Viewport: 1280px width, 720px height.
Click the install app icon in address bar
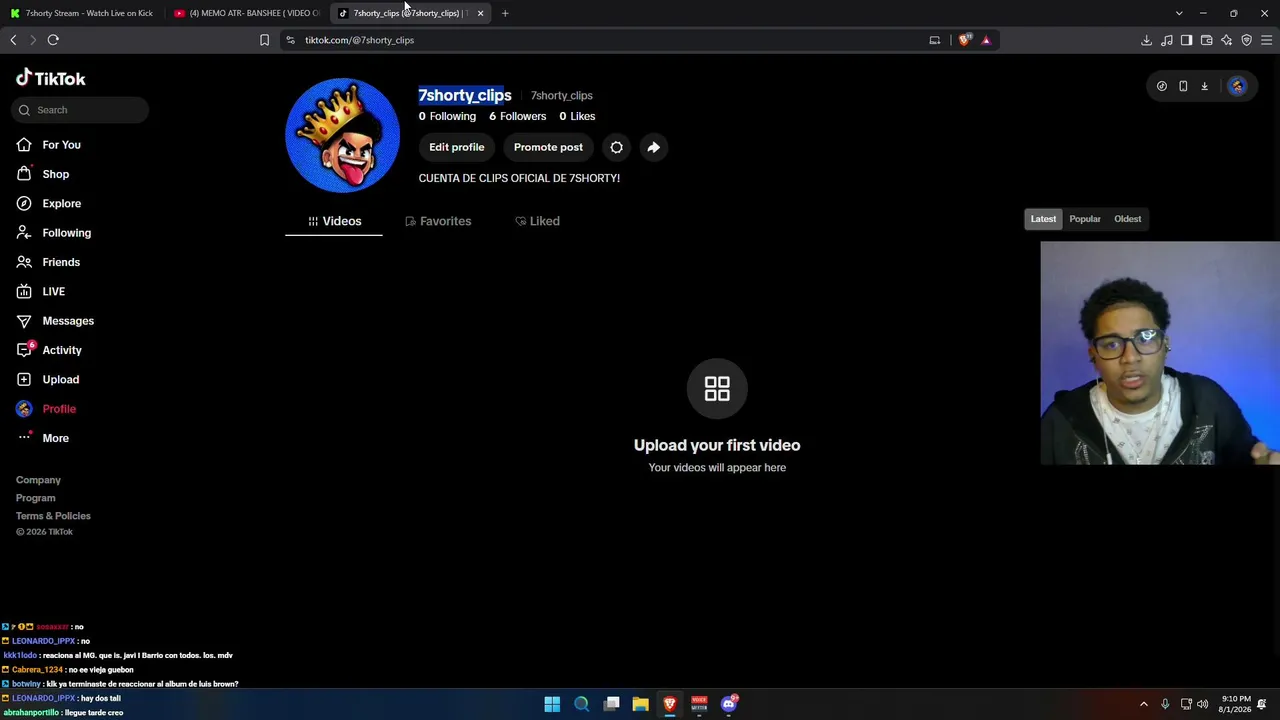(x=934, y=40)
